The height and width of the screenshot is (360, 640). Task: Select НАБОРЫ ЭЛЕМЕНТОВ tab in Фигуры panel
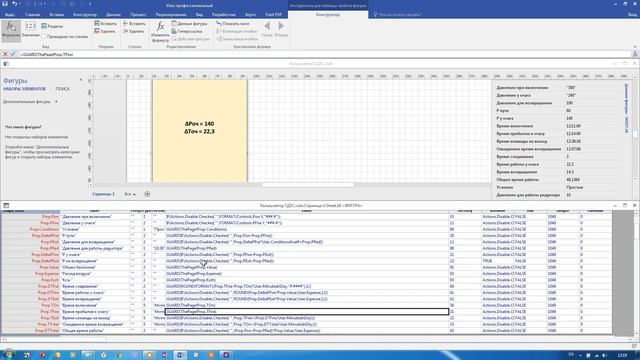coord(24,89)
